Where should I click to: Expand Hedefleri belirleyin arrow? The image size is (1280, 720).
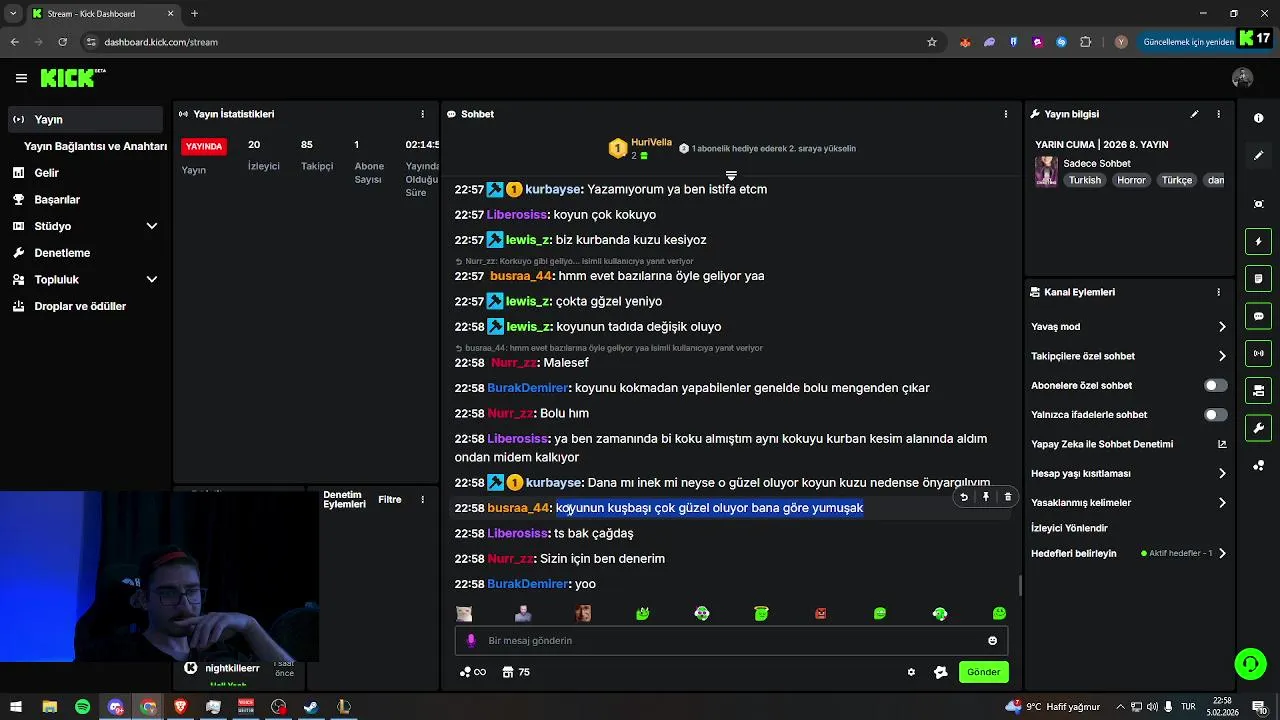tap(1221, 553)
